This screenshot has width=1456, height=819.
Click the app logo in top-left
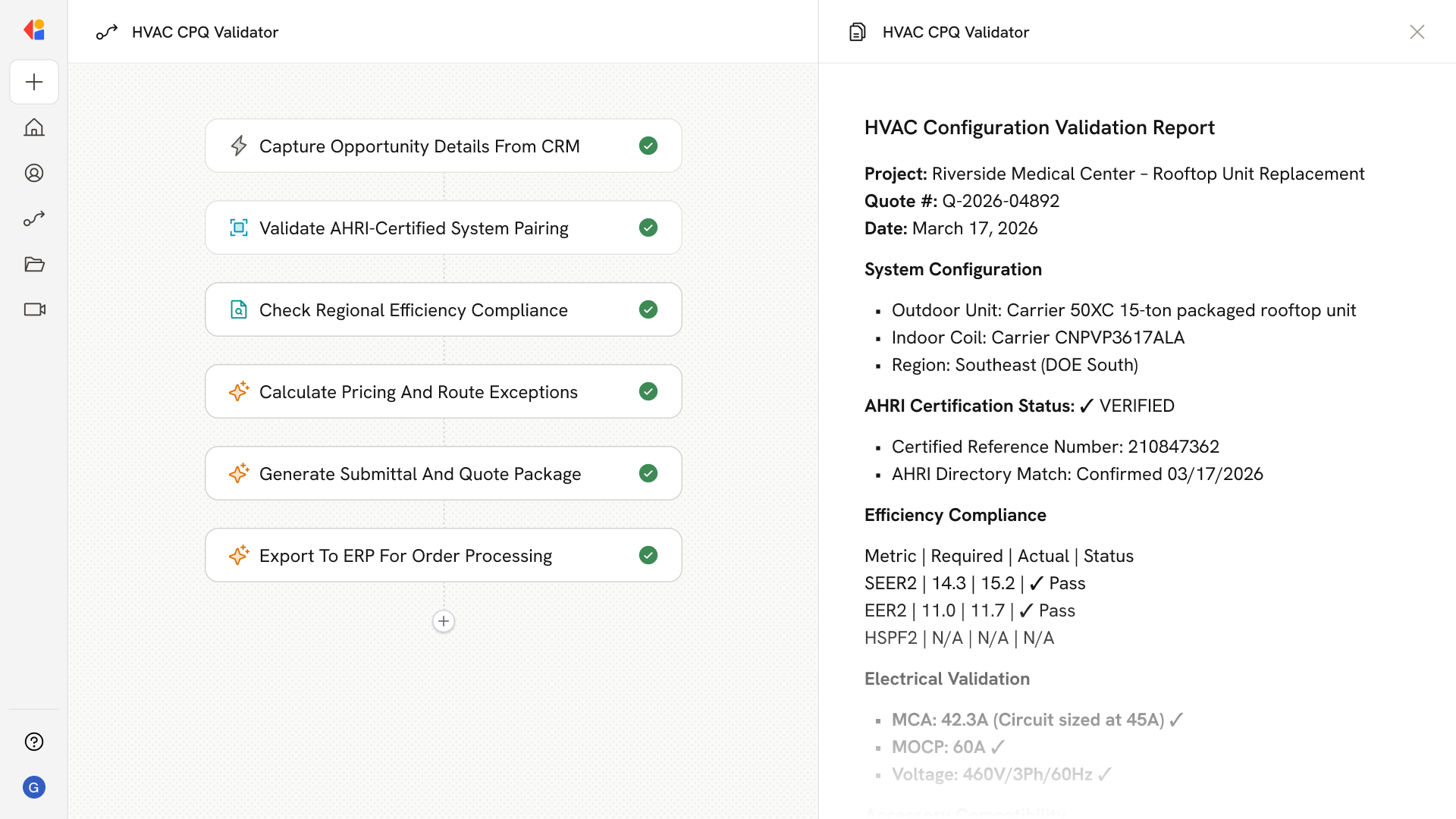pyautogui.click(x=34, y=30)
